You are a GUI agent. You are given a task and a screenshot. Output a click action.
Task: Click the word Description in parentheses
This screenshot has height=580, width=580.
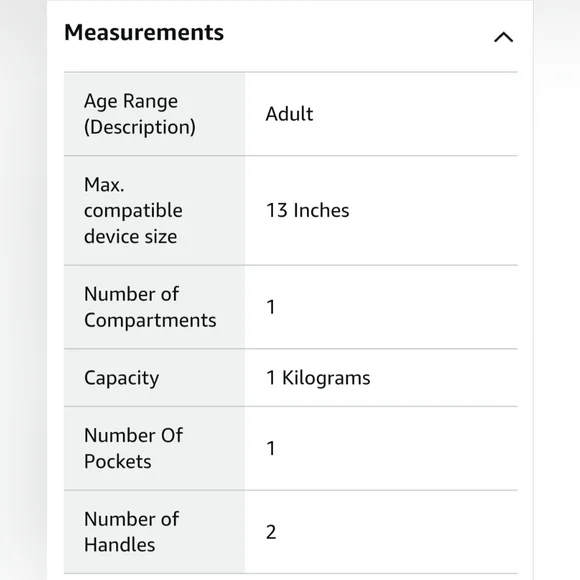click(140, 128)
